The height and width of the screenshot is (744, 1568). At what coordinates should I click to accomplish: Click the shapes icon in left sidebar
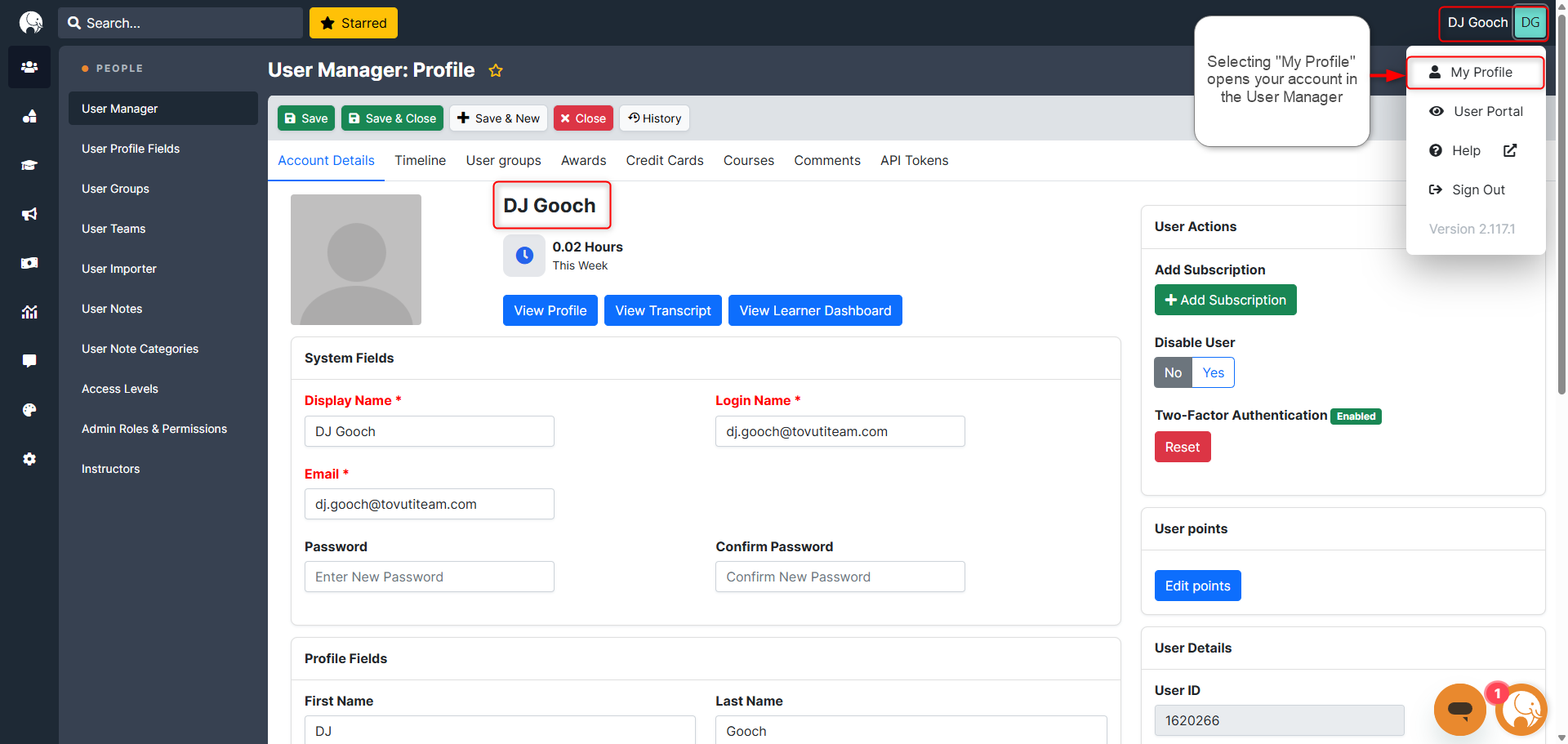29,116
